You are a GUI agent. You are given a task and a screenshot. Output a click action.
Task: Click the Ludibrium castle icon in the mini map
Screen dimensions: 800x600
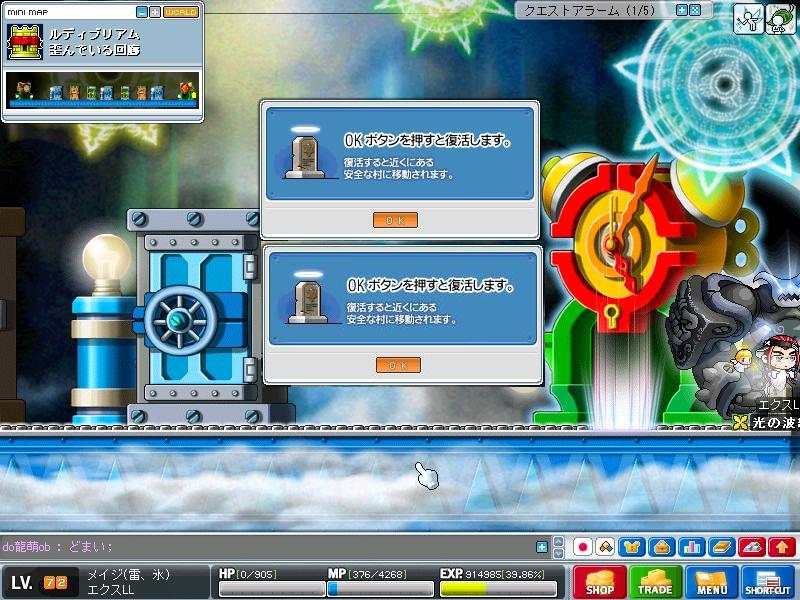point(24,42)
